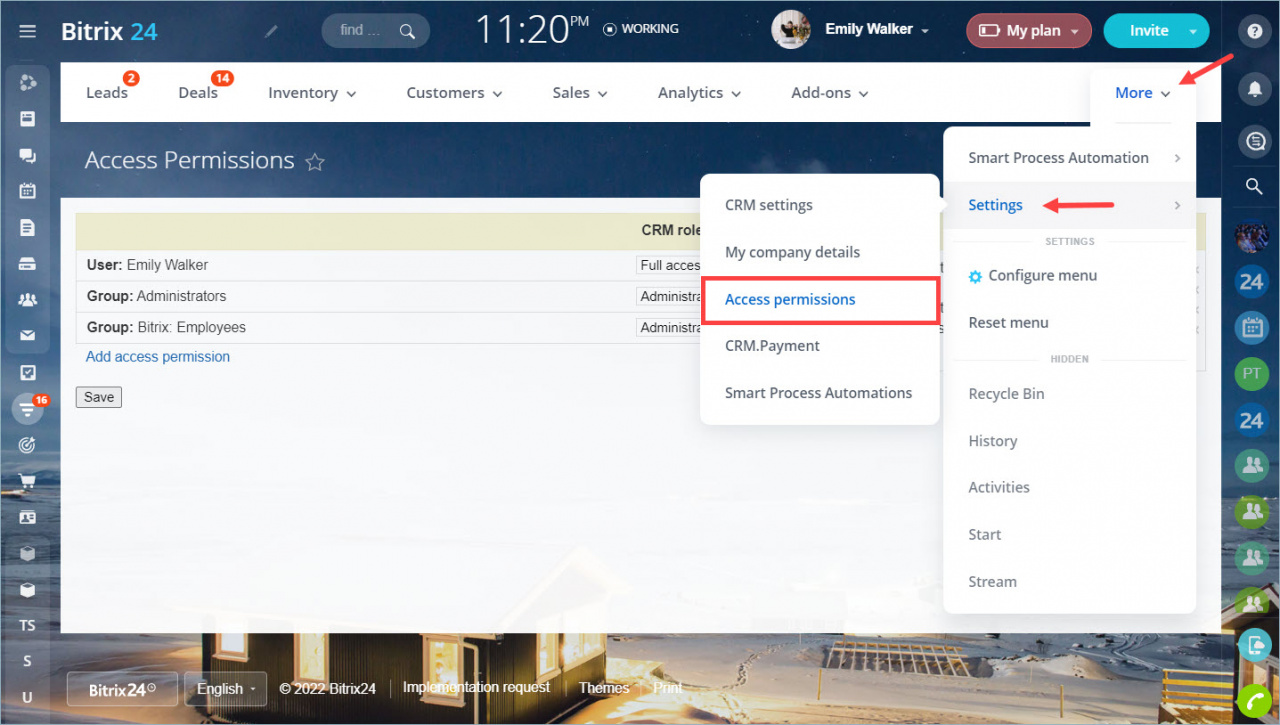Click the Themes link in footer

604,688
